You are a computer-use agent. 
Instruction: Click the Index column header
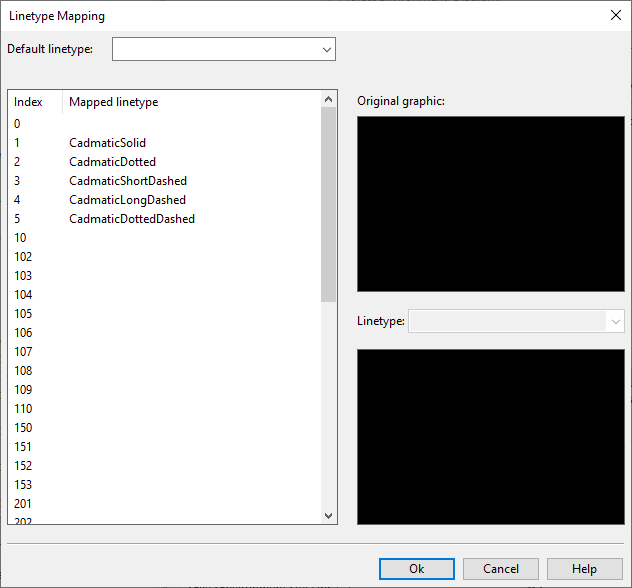click(30, 102)
